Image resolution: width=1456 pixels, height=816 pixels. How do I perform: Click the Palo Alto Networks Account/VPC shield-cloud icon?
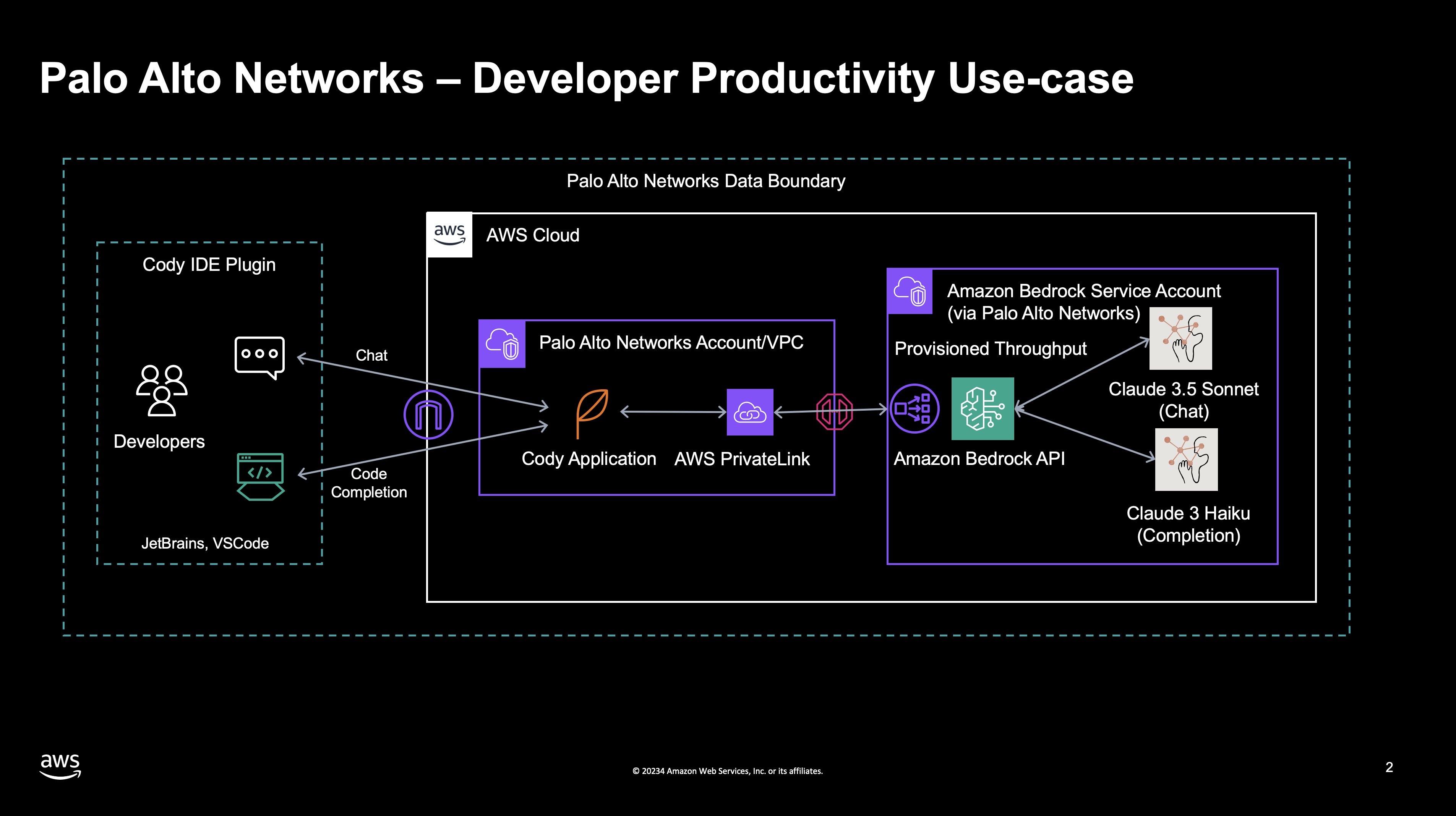(x=502, y=344)
